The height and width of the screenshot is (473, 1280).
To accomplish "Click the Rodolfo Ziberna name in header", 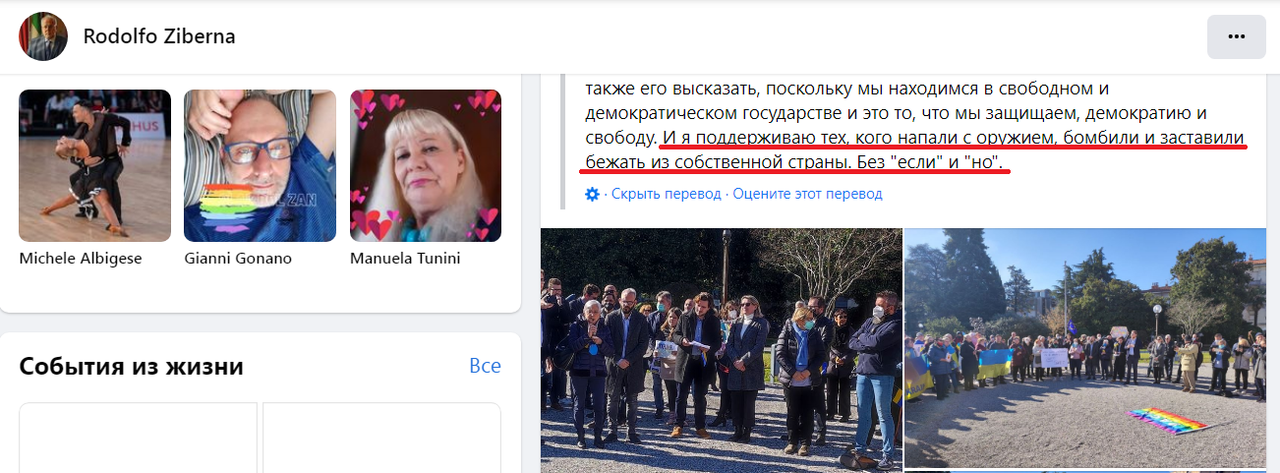I will (x=159, y=37).
